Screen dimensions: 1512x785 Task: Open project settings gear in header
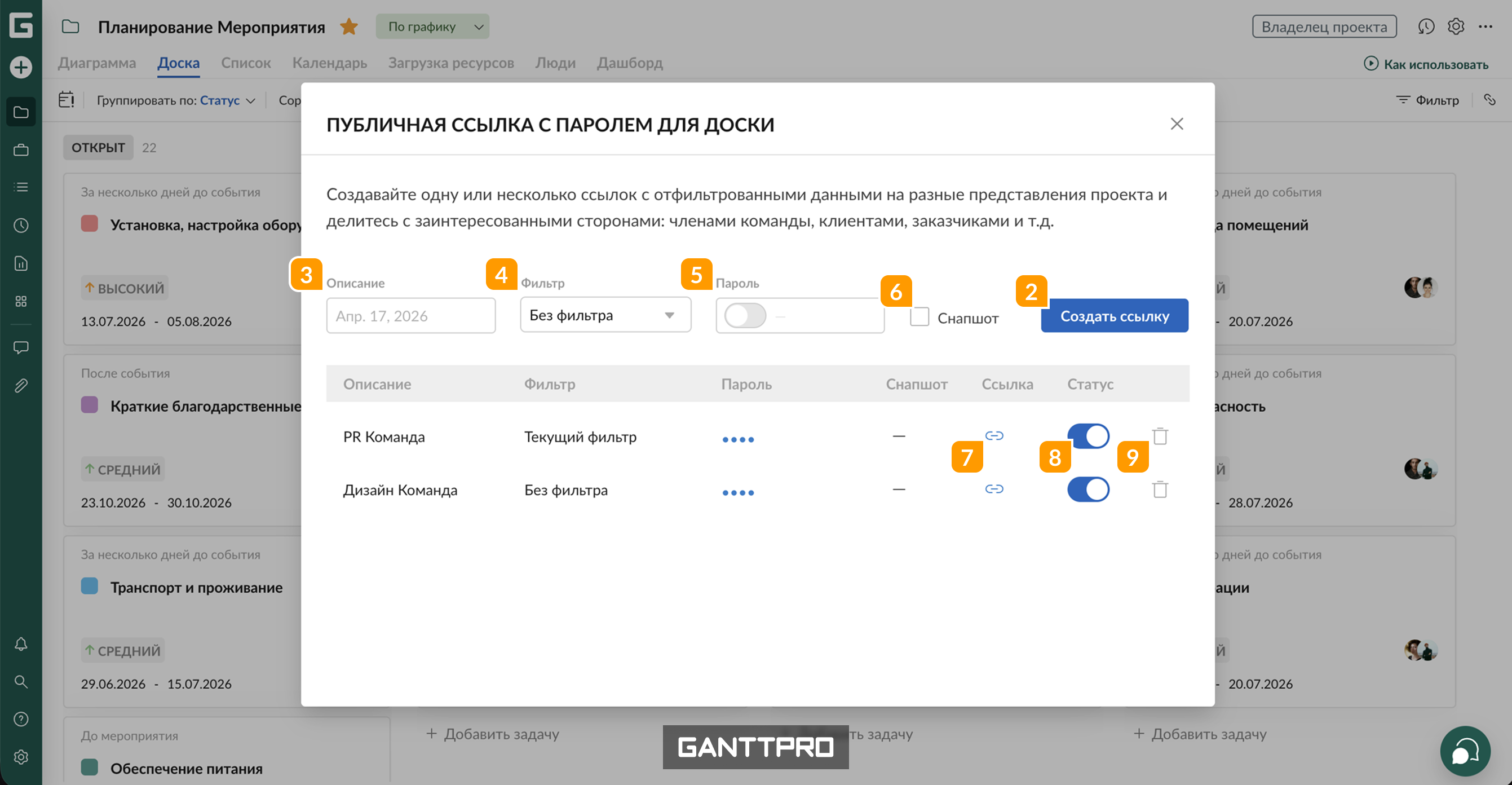coord(1456,27)
